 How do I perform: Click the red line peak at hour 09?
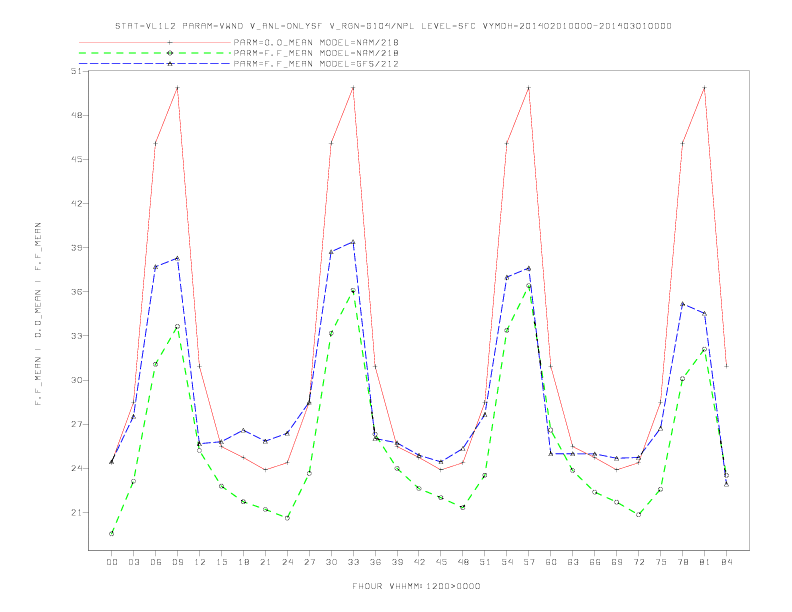tap(177, 88)
